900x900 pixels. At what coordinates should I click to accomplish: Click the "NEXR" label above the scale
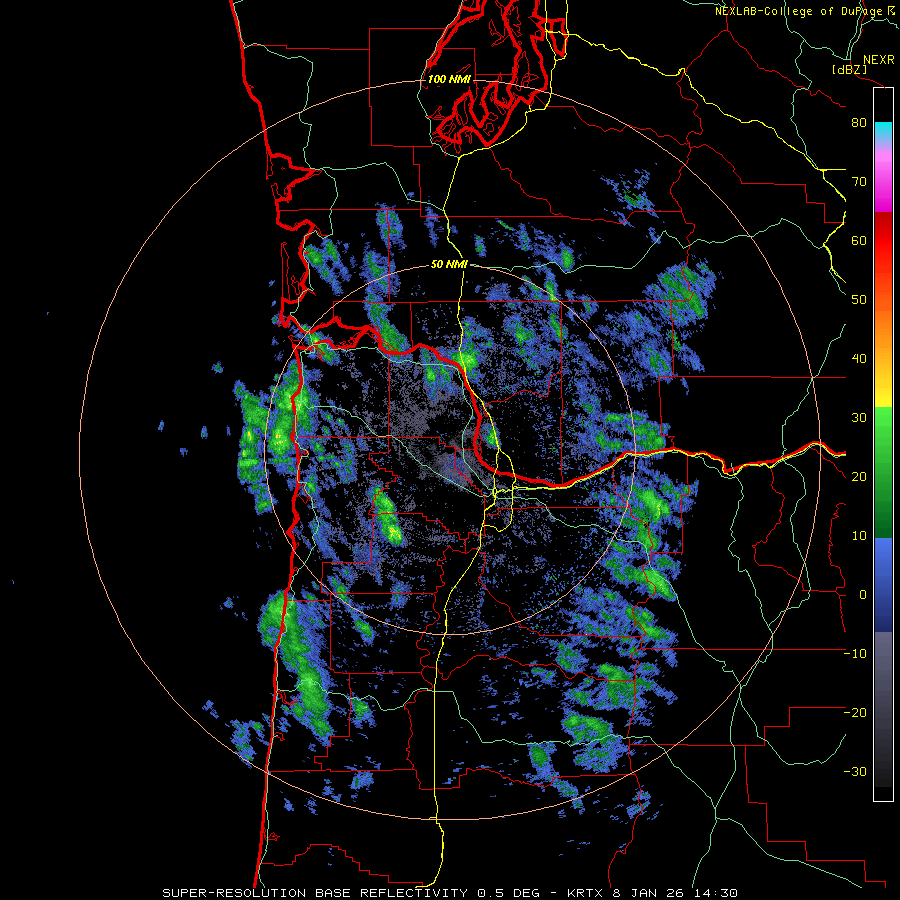pos(879,60)
